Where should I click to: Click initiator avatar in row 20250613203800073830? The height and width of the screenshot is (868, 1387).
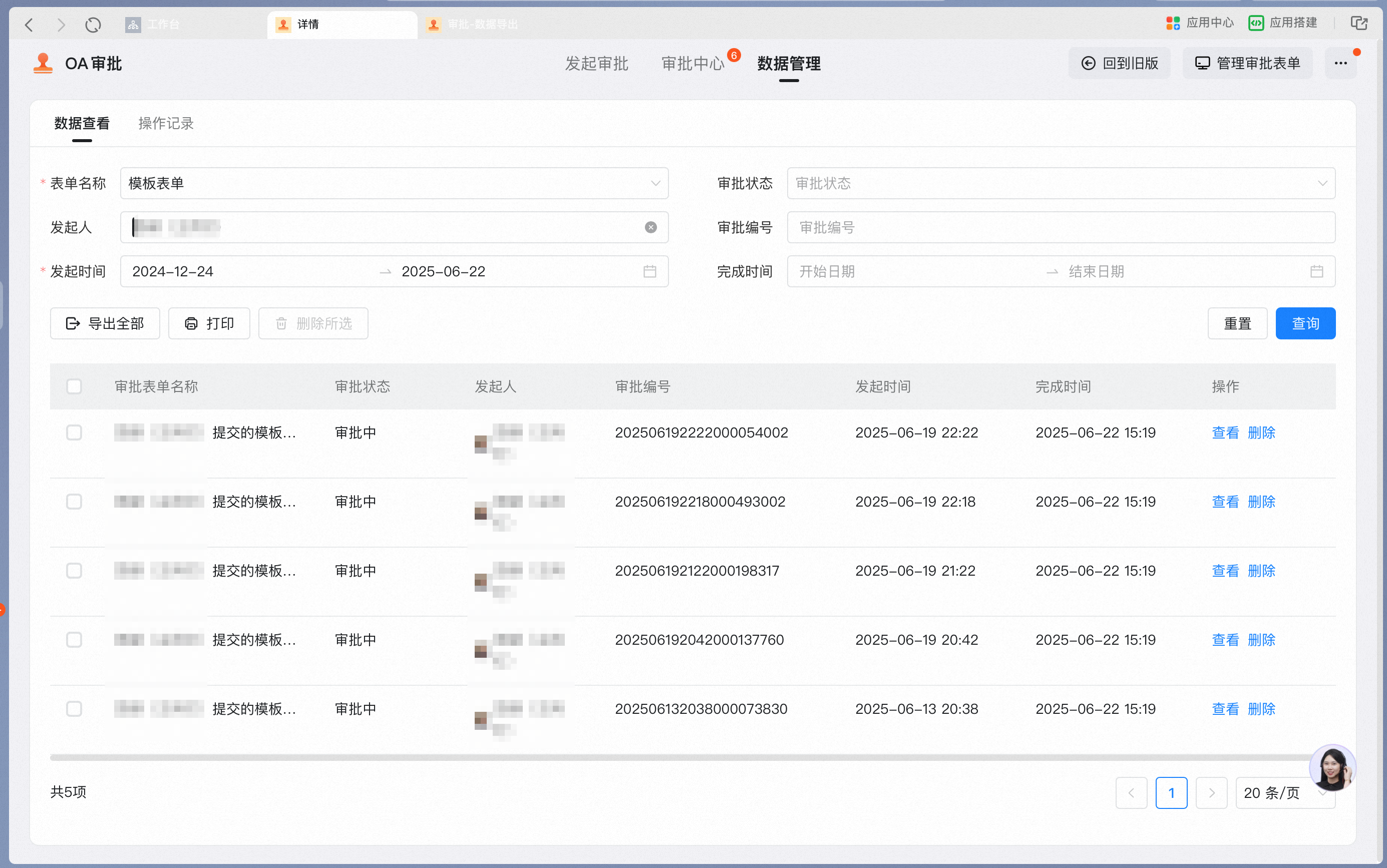[x=481, y=720]
